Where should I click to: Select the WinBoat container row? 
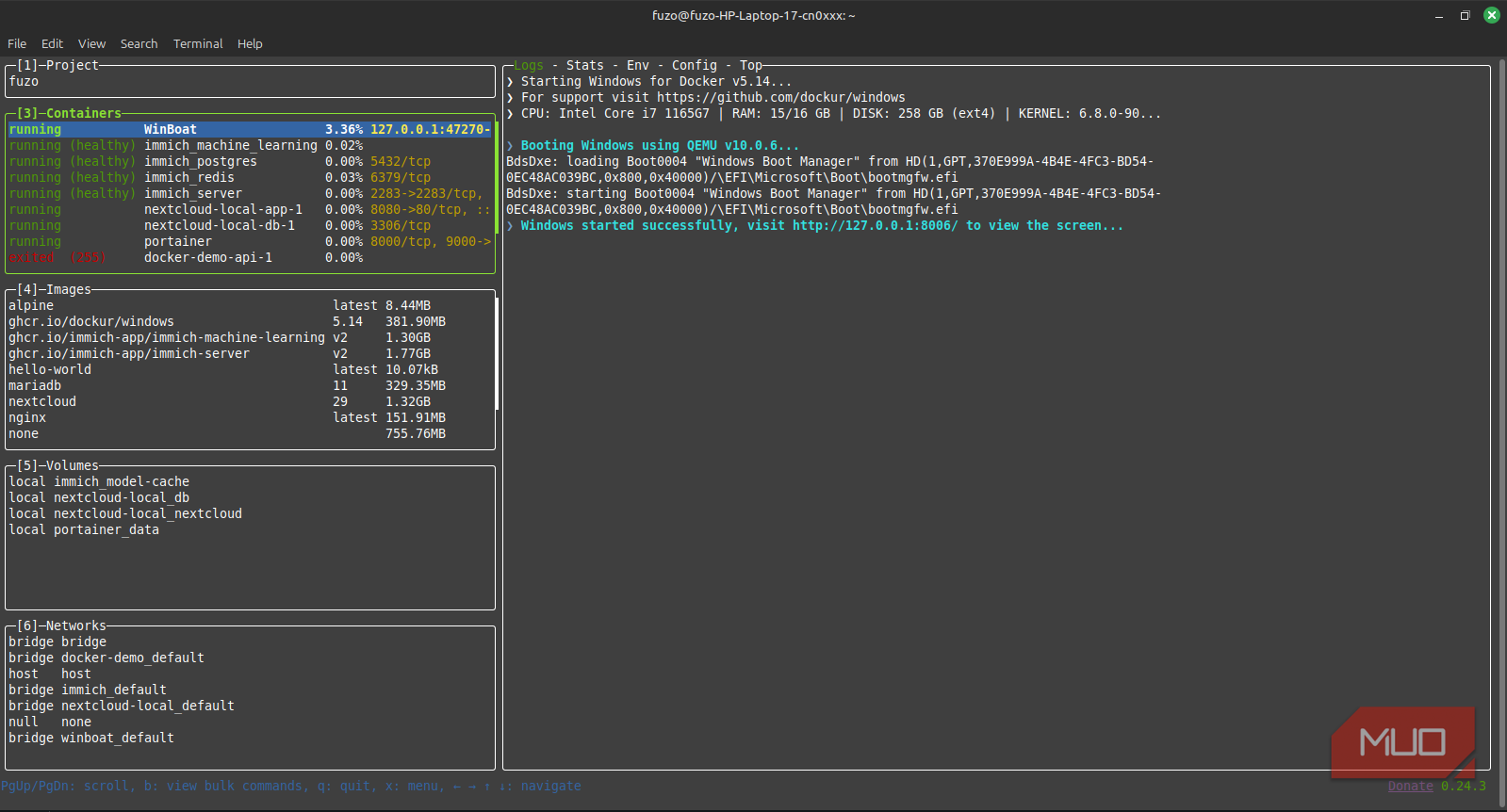(x=171, y=130)
